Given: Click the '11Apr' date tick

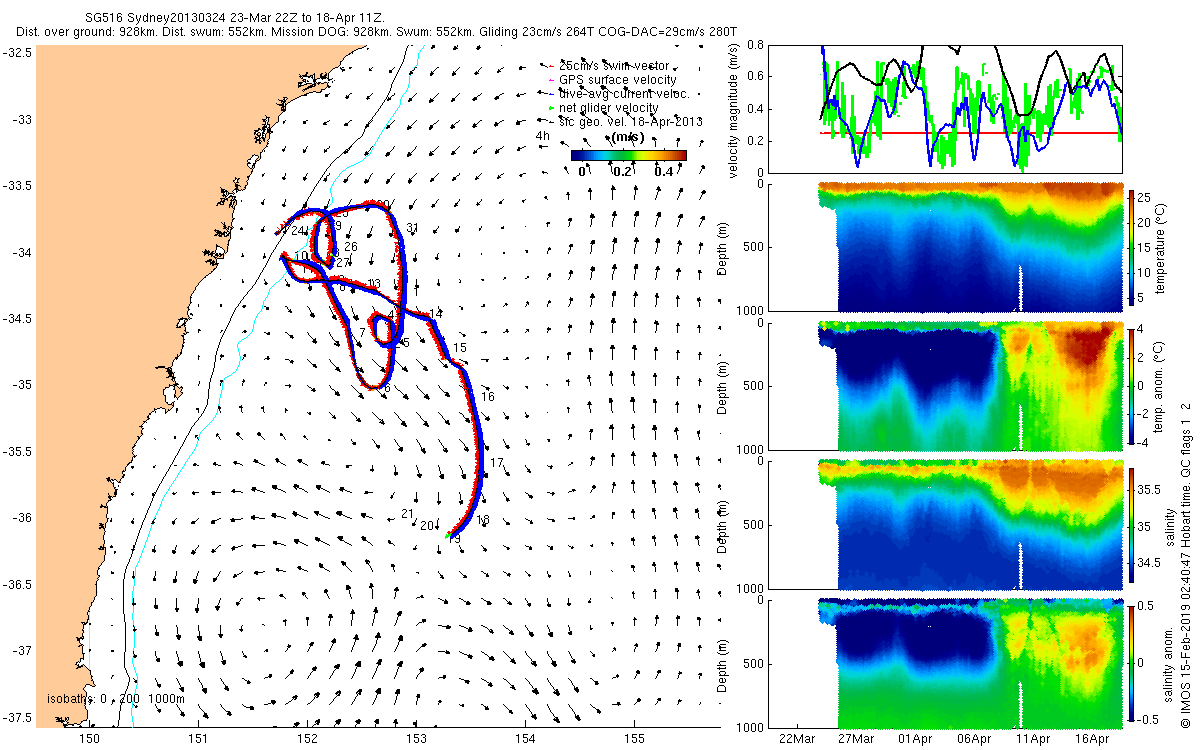Looking at the screenshot, I should tap(1033, 740).
